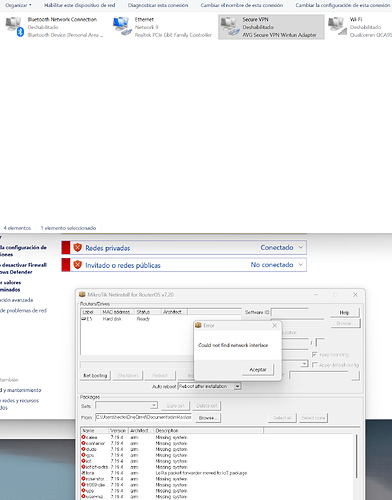Click Habilitar este dispositivo de red

click(x=80, y=5)
